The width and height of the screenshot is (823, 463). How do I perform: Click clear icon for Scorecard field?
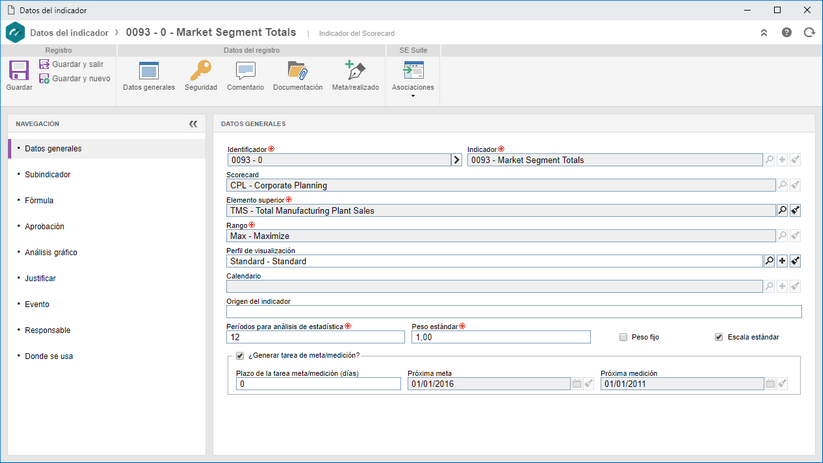point(795,185)
